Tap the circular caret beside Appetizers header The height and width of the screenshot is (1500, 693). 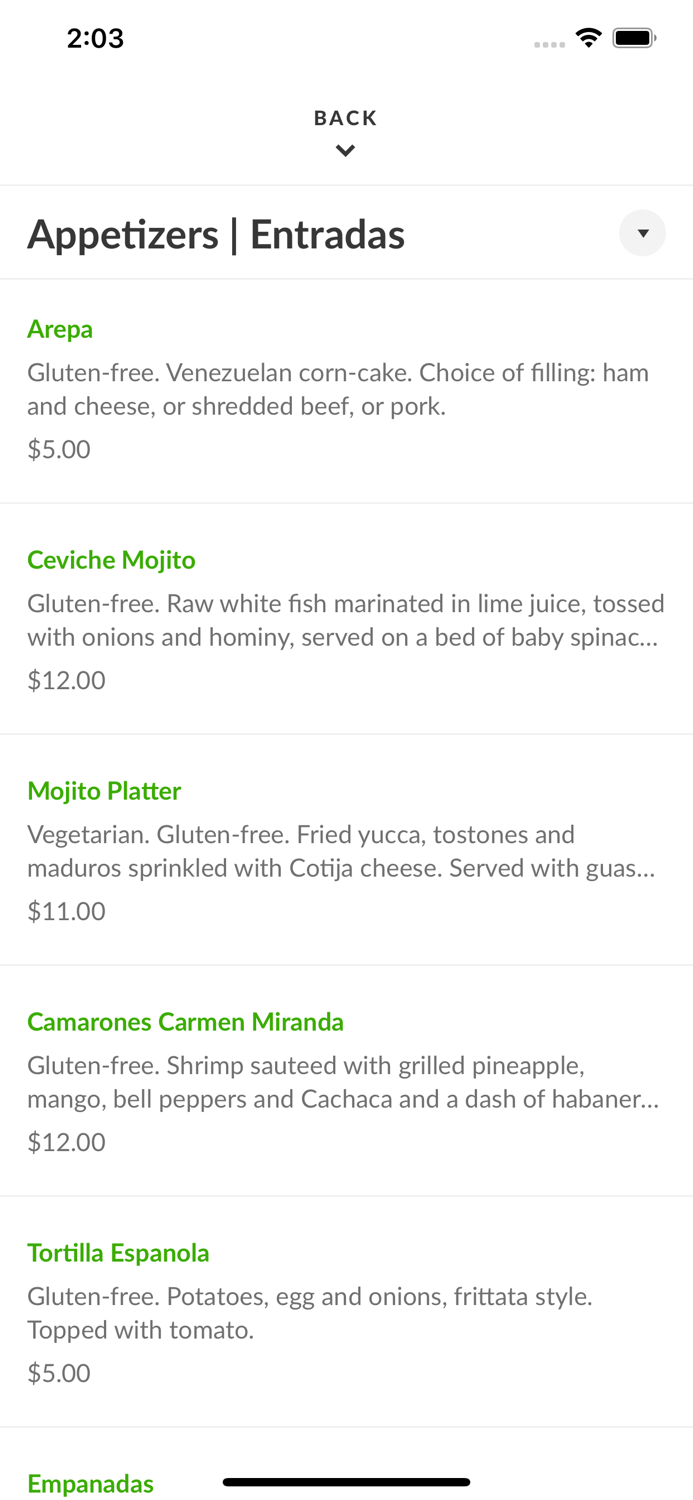(643, 233)
